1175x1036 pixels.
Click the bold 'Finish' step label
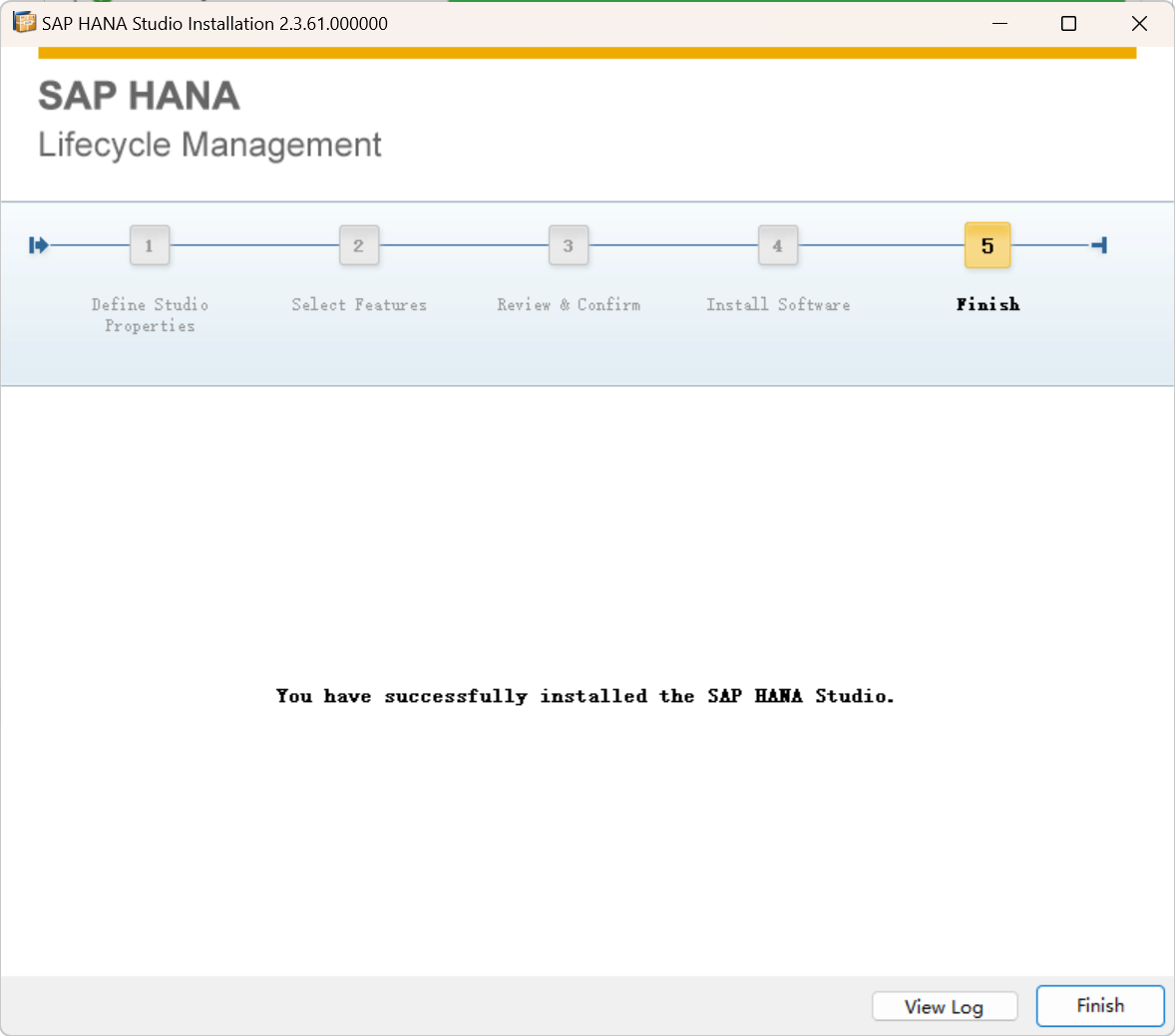(987, 304)
